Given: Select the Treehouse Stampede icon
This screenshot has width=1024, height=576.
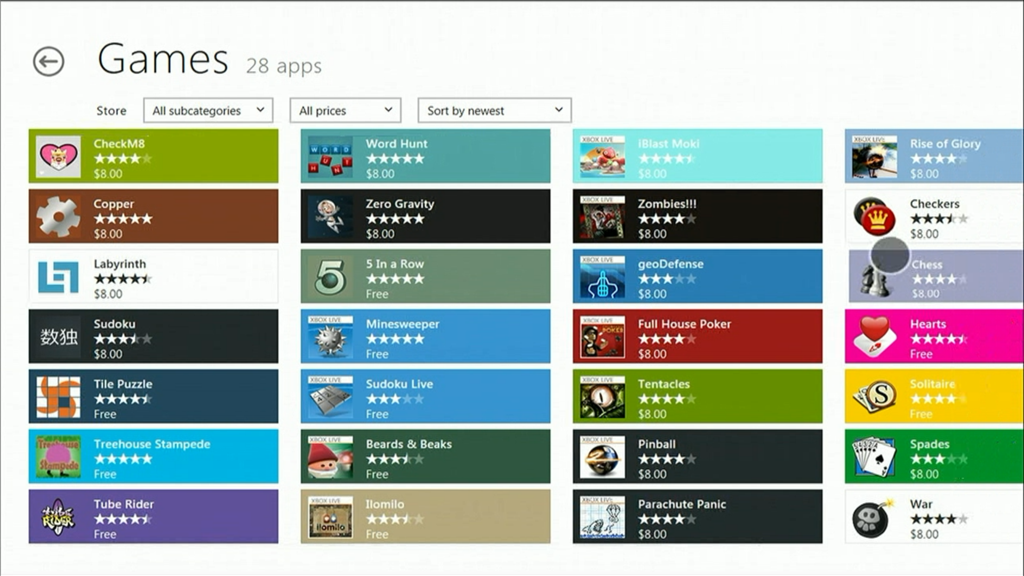Looking at the screenshot, I should tap(58, 457).
